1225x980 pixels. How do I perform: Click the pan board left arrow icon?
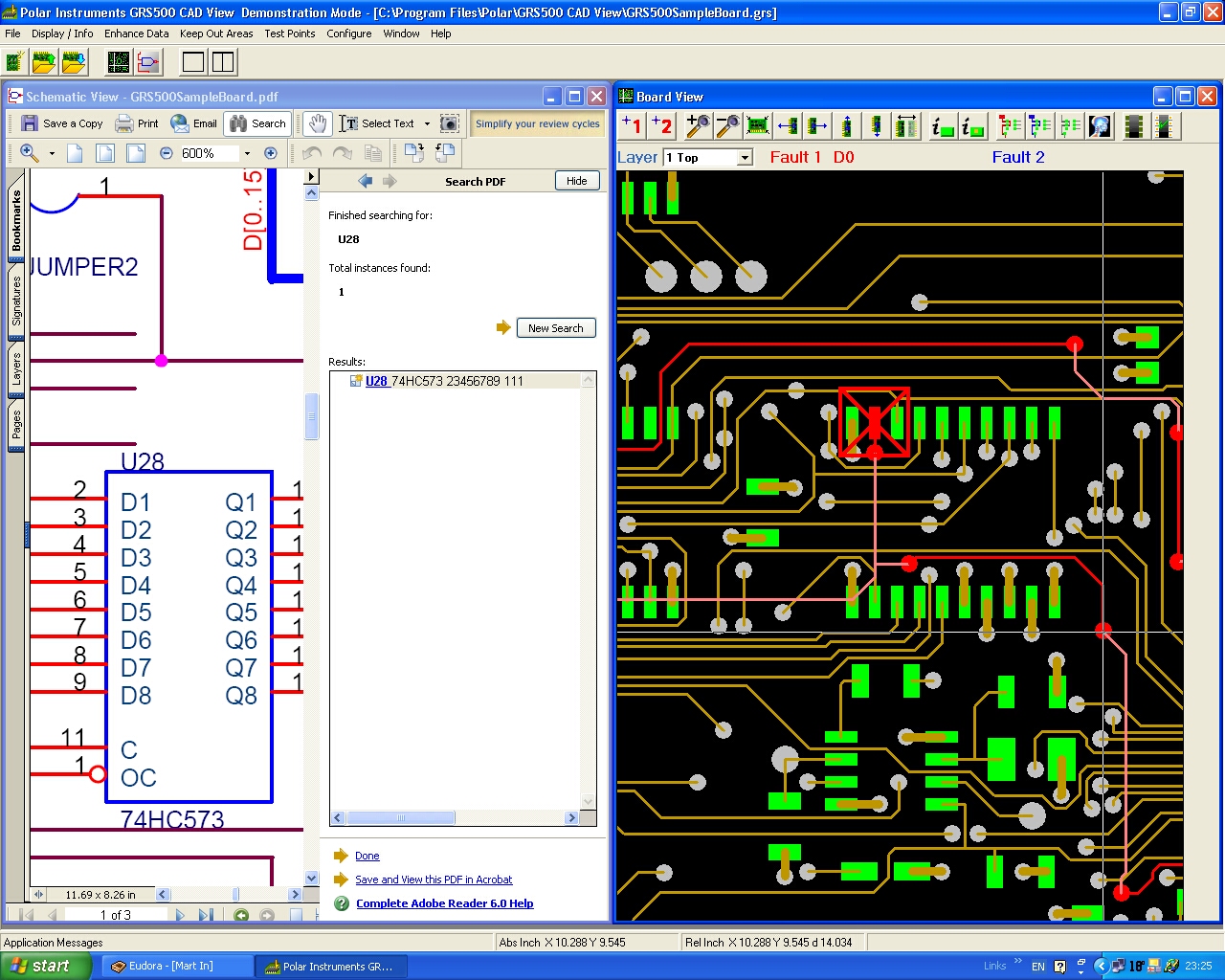pyautogui.click(x=788, y=125)
